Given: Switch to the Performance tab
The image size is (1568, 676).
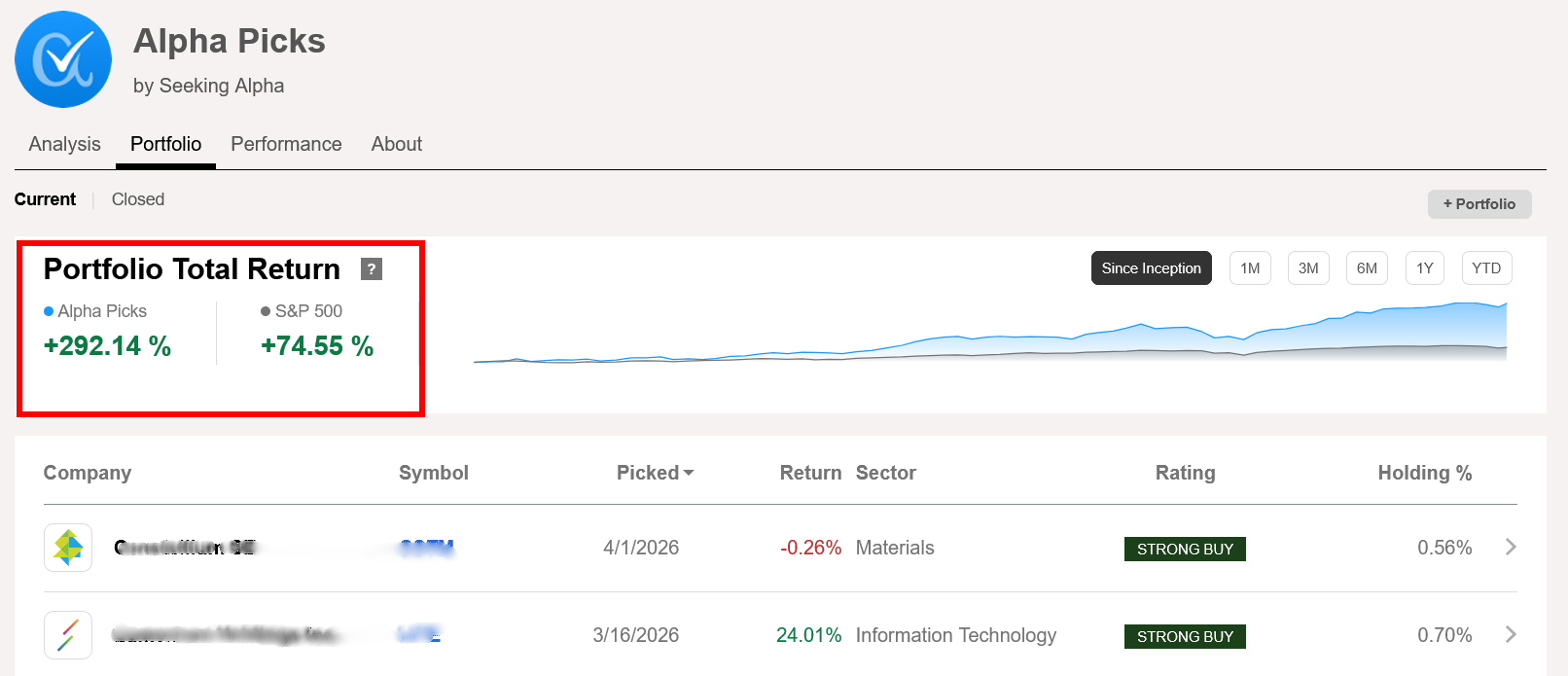Looking at the screenshot, I should (286, 144).
